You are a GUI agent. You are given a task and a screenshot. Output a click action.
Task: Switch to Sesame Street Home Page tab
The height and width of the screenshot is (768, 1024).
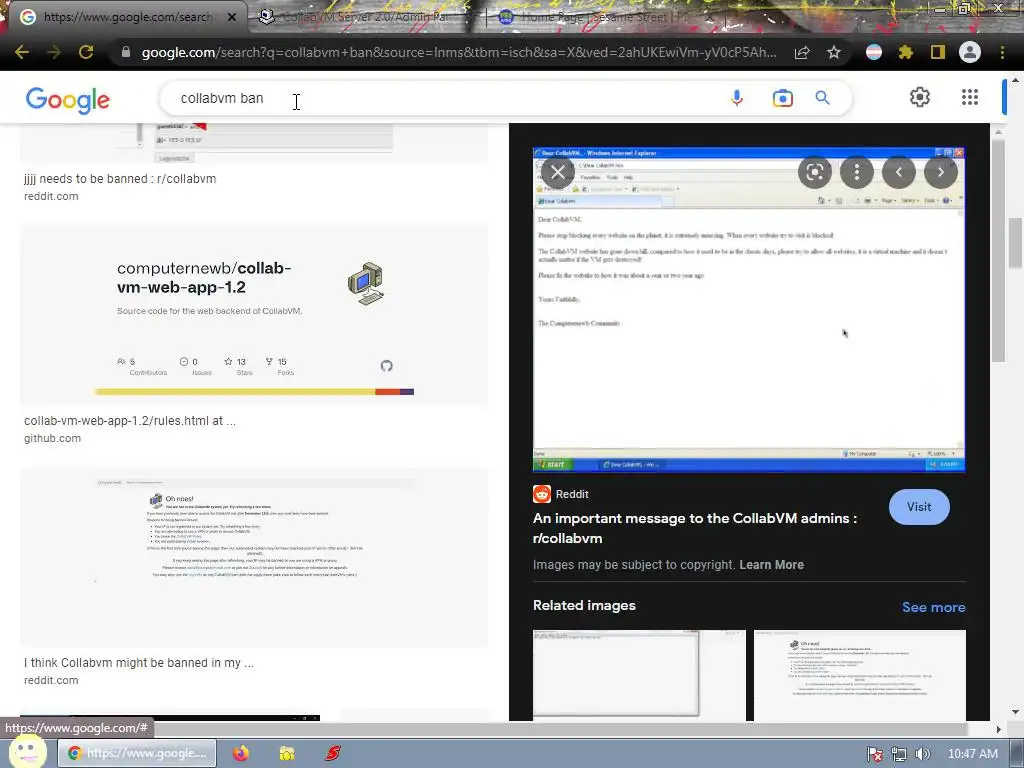(x=598, y=17)
